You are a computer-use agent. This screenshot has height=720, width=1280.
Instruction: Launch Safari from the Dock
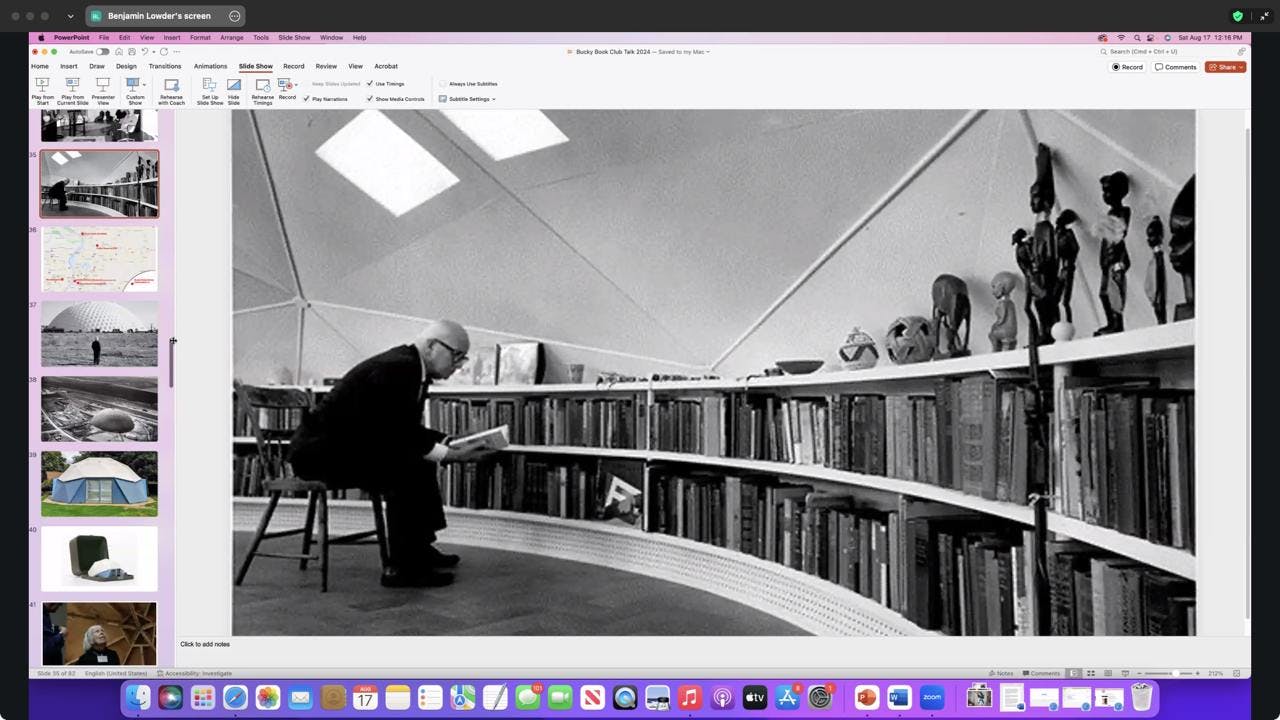click(x=235, y=697)
